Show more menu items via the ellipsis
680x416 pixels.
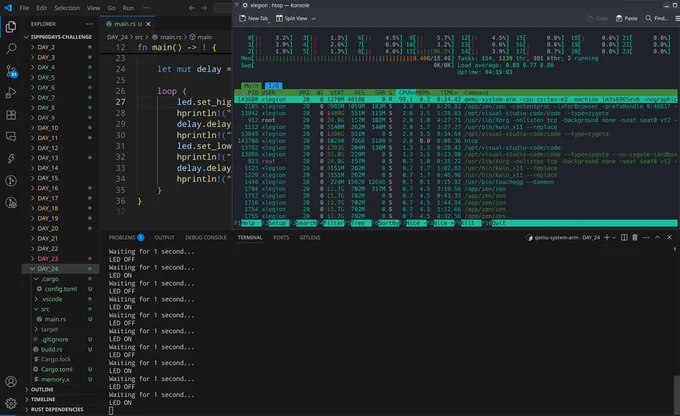pos(146,8)
